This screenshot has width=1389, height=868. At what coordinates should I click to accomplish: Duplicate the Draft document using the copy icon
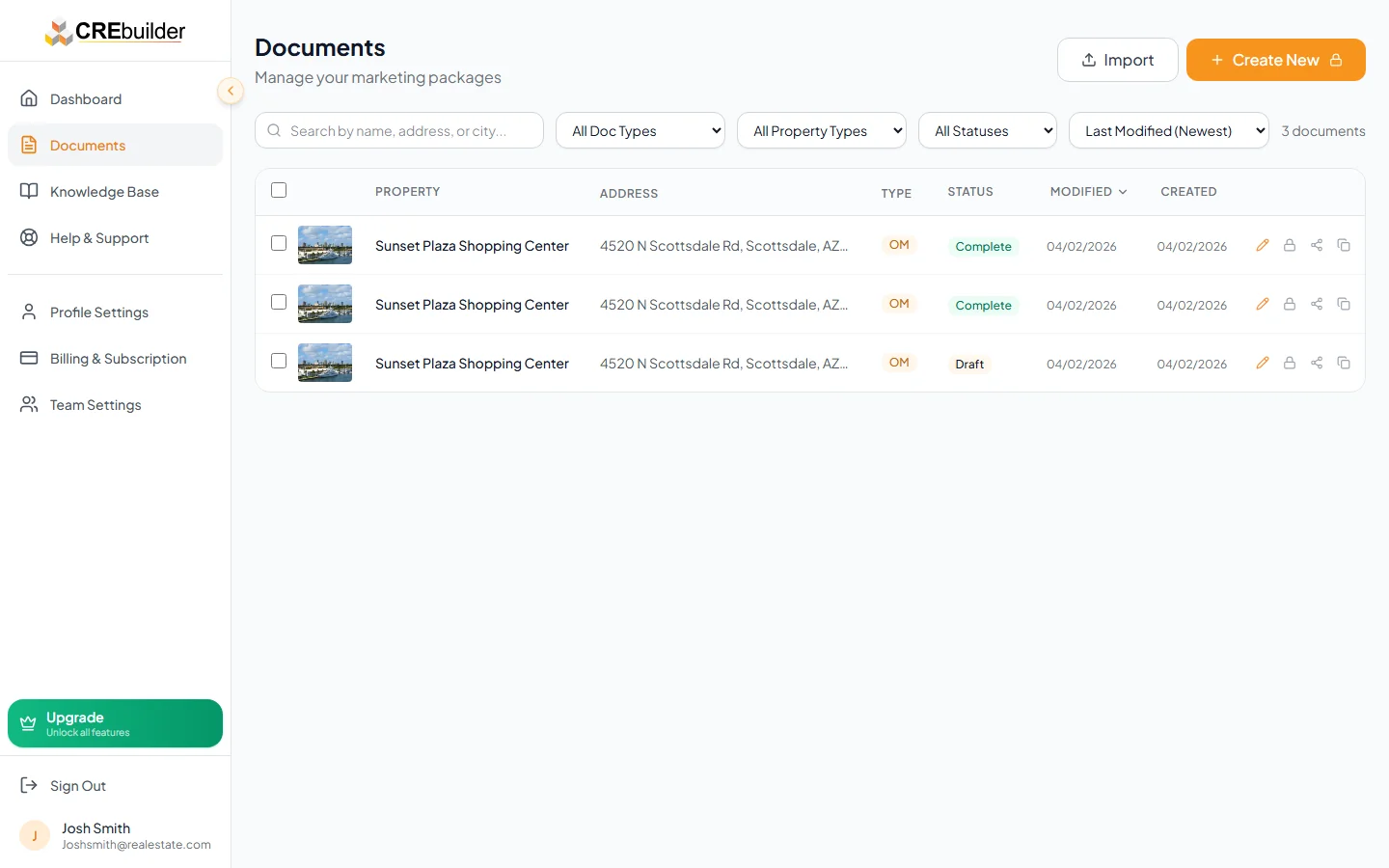(1343, 363)
